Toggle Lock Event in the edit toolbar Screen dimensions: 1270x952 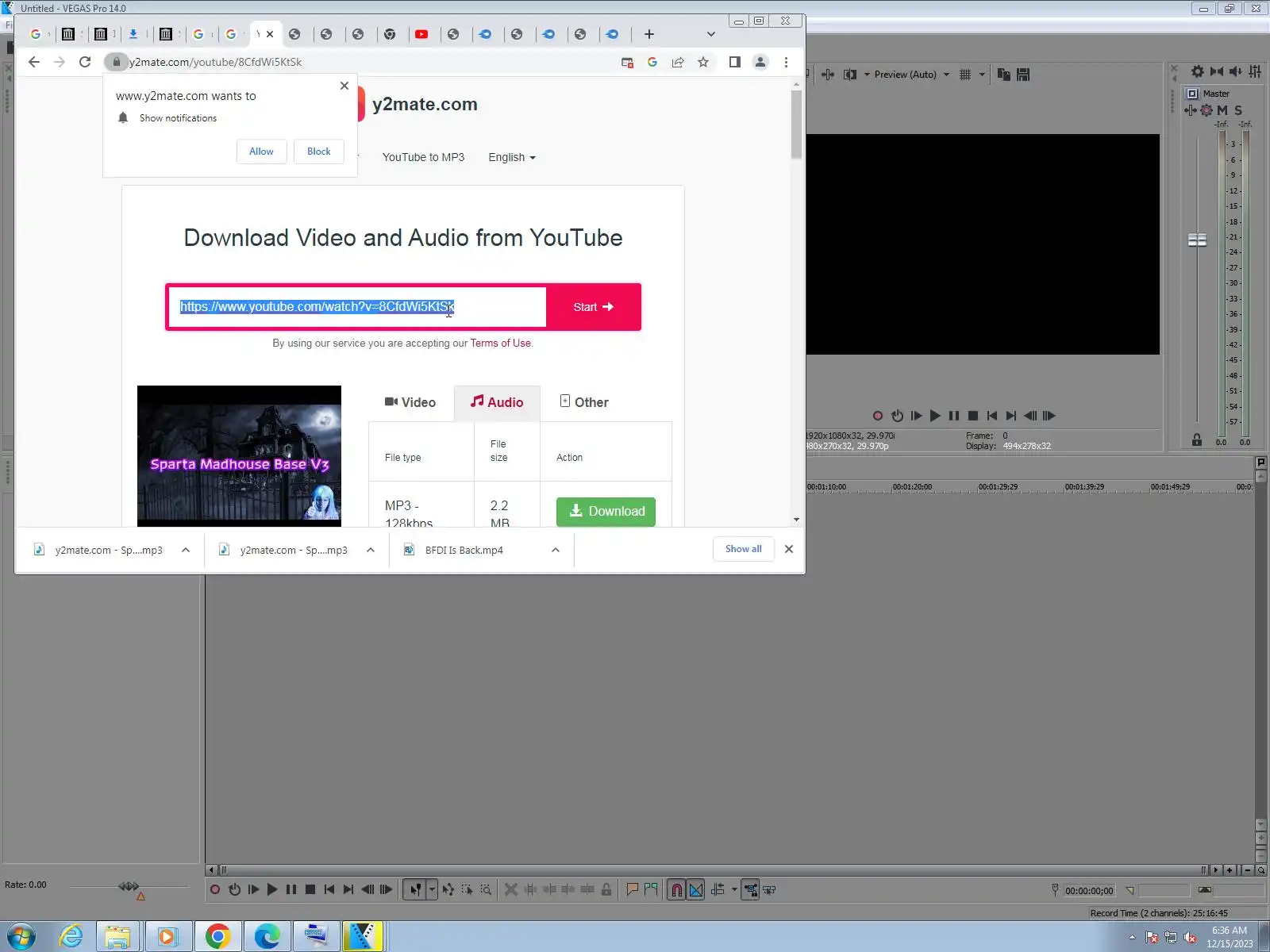[x=606, y=890]
